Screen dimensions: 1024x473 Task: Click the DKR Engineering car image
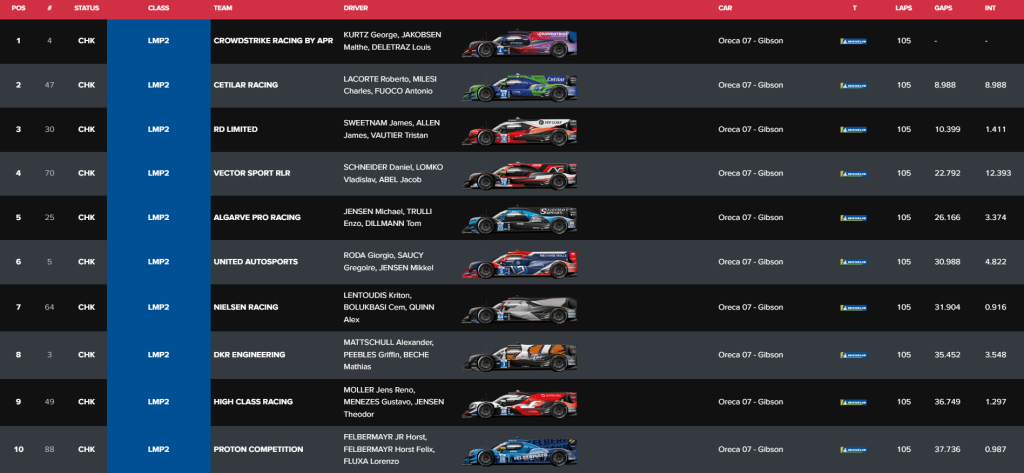tap(519, 357)
